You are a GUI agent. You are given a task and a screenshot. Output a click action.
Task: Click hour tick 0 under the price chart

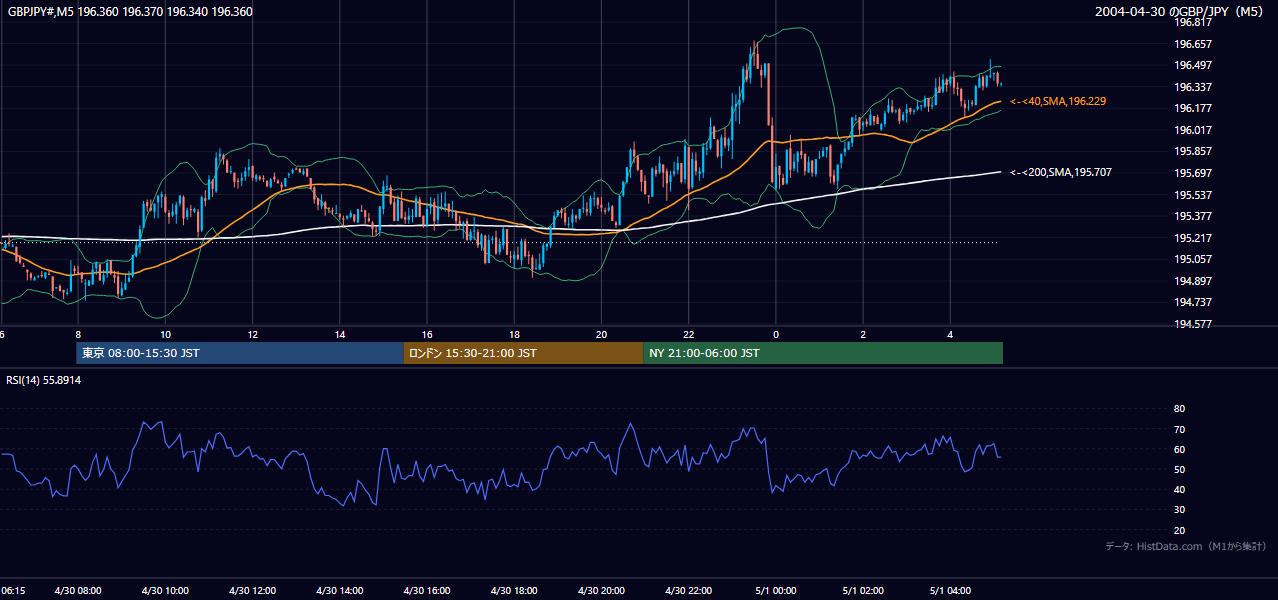(776, 335)
